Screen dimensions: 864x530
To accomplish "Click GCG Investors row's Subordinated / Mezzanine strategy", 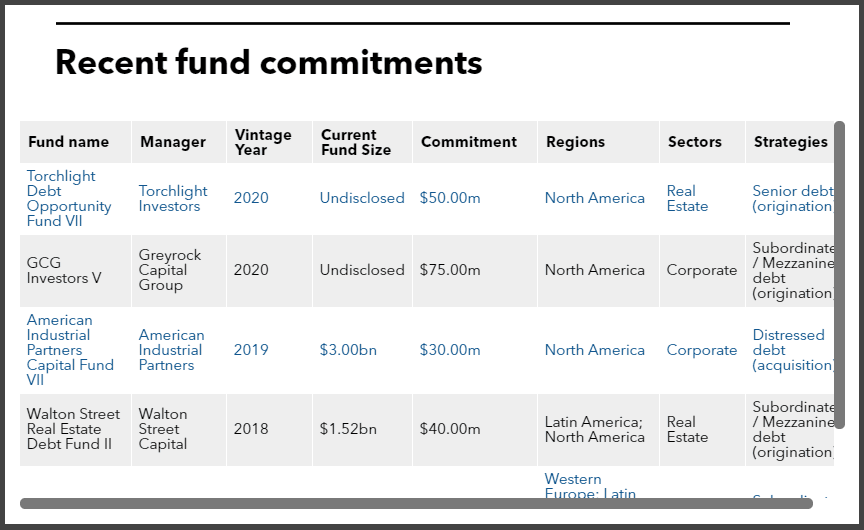I will pyautogui.click(x=793, y=271).
